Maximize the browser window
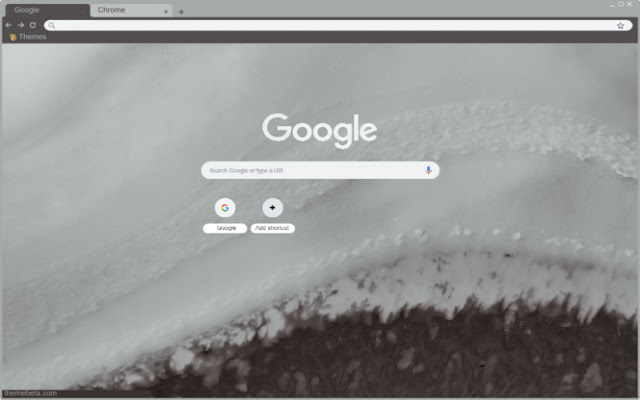640x400 pixels. [621, 4]
